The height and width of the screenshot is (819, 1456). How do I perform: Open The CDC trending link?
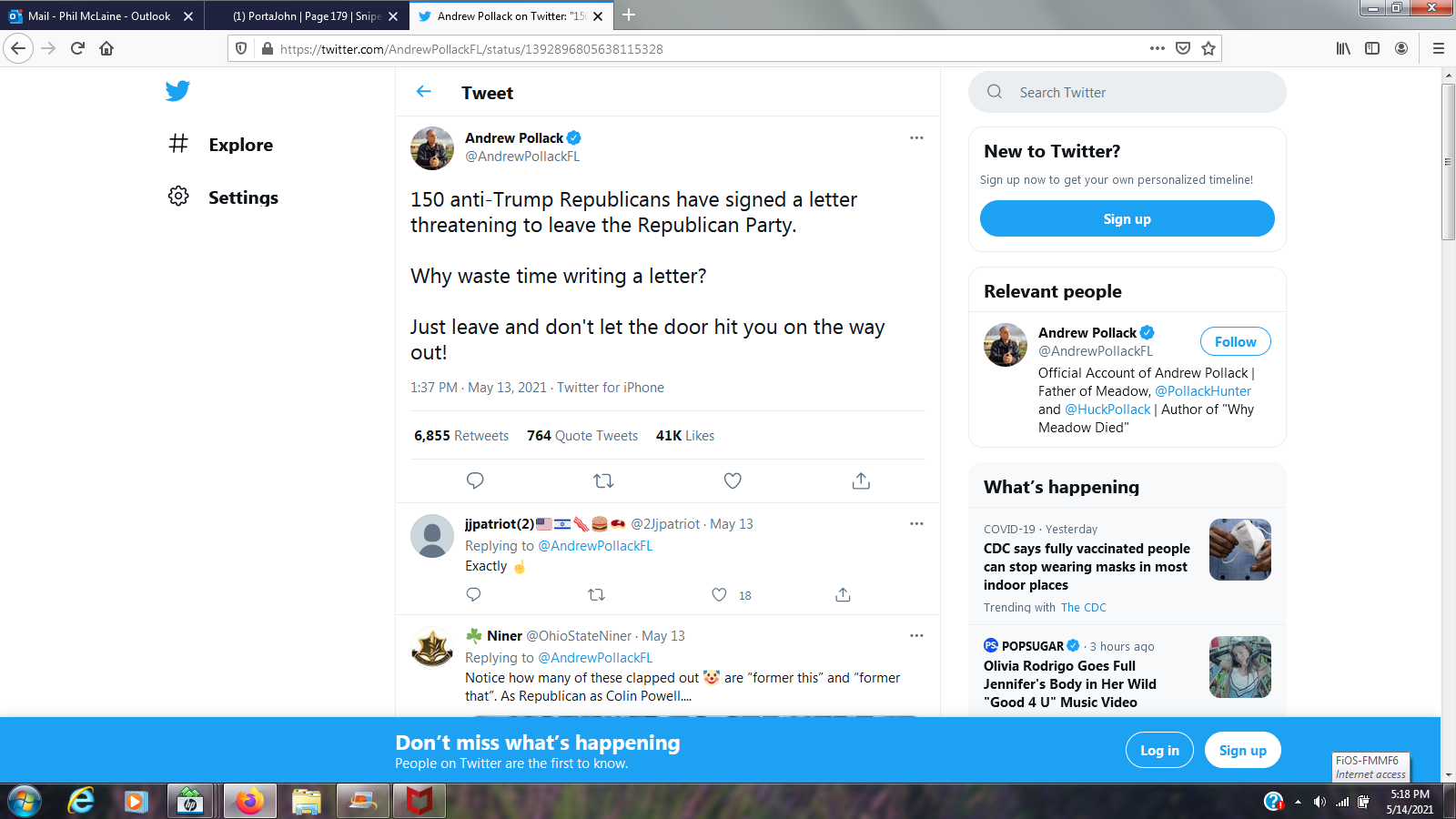[x=1083, y=607]
